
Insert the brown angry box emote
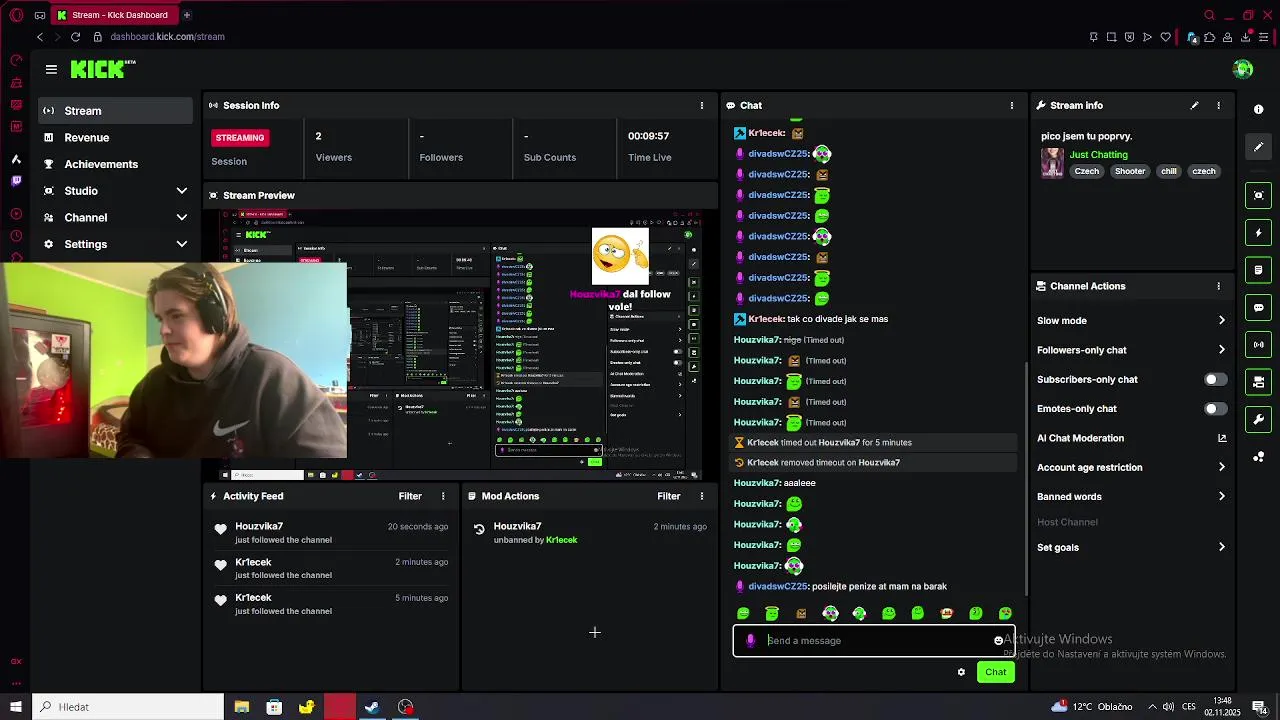(x=801, y=613)
